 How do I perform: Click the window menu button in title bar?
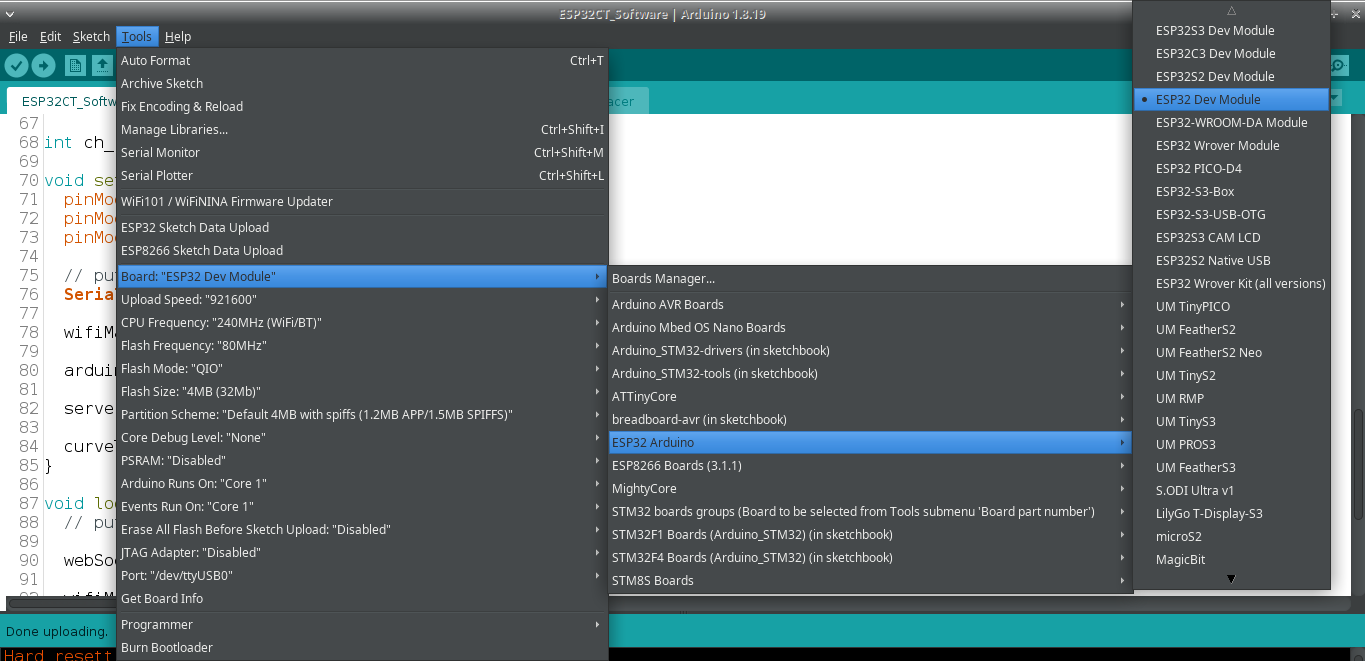[10, 13]
